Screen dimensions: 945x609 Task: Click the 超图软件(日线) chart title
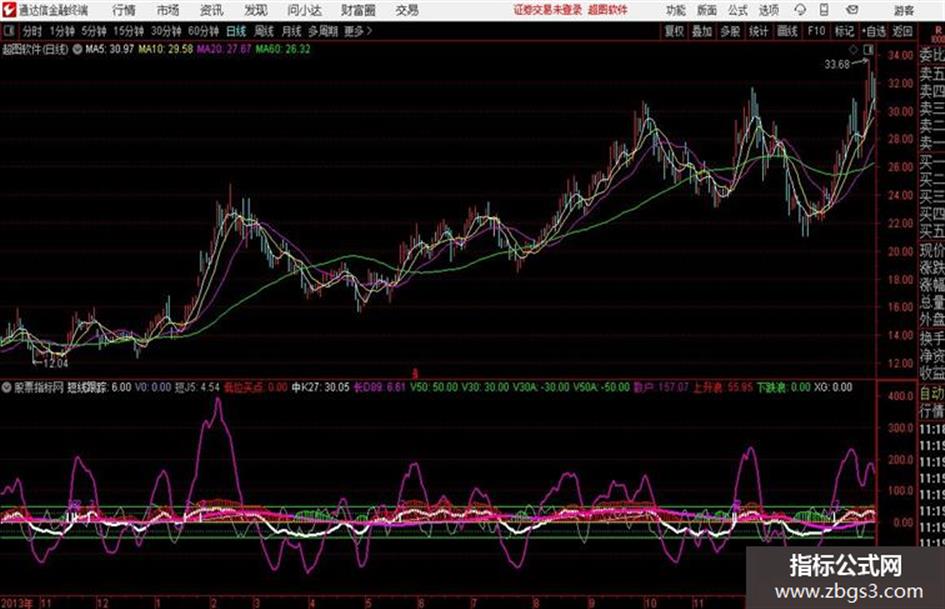(x=36, y=49)
